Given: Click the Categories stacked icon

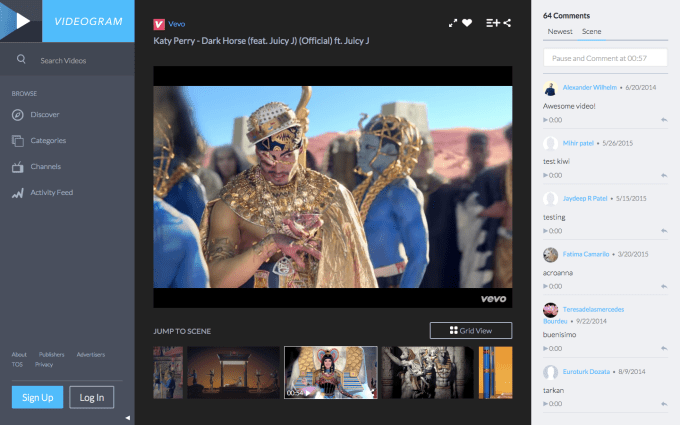Looking at the screenshot, I should [17, 141].
